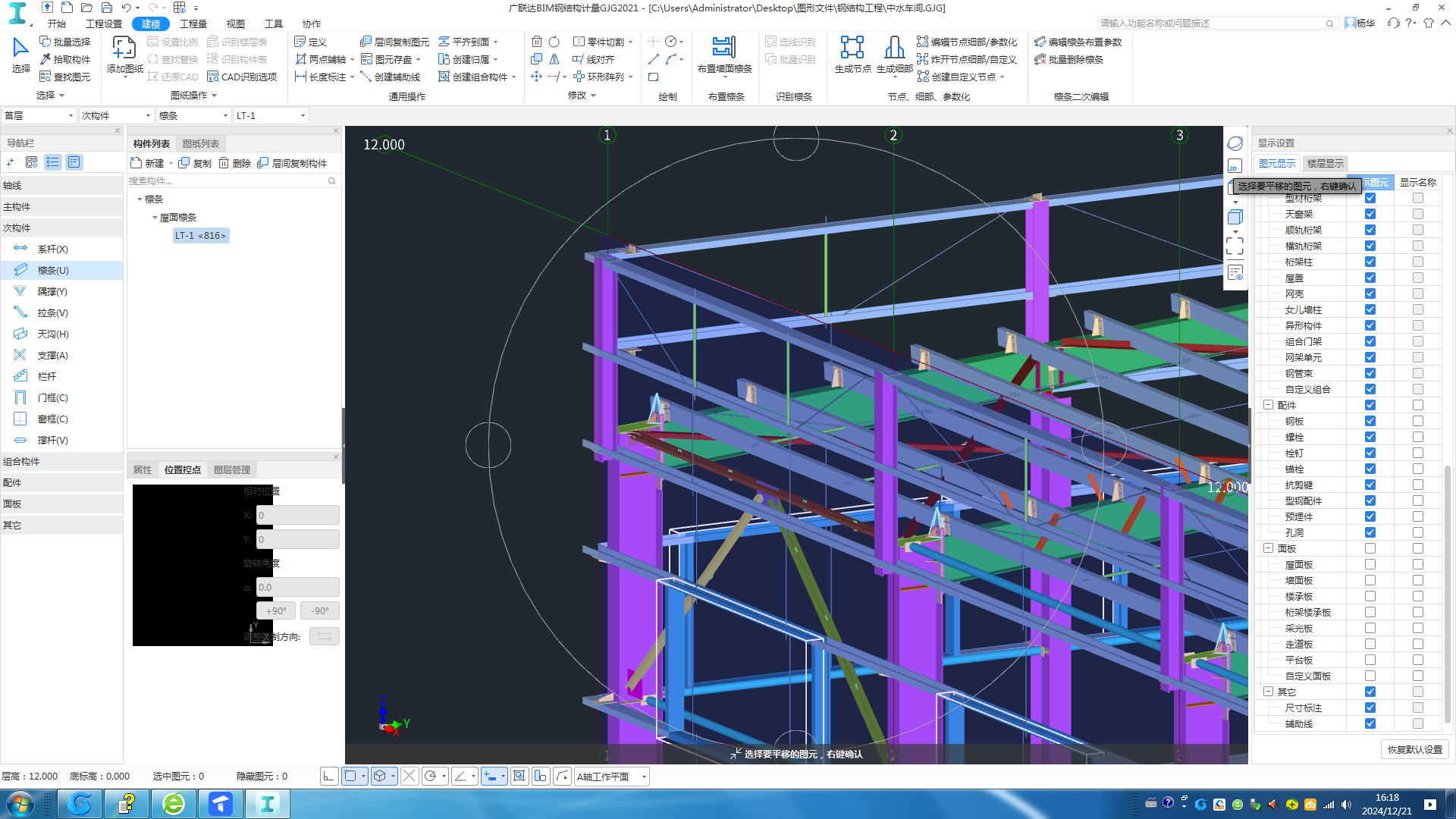Open the Windows Start button
Viewport: 1456px width, 819px height.
click(20, 804)
